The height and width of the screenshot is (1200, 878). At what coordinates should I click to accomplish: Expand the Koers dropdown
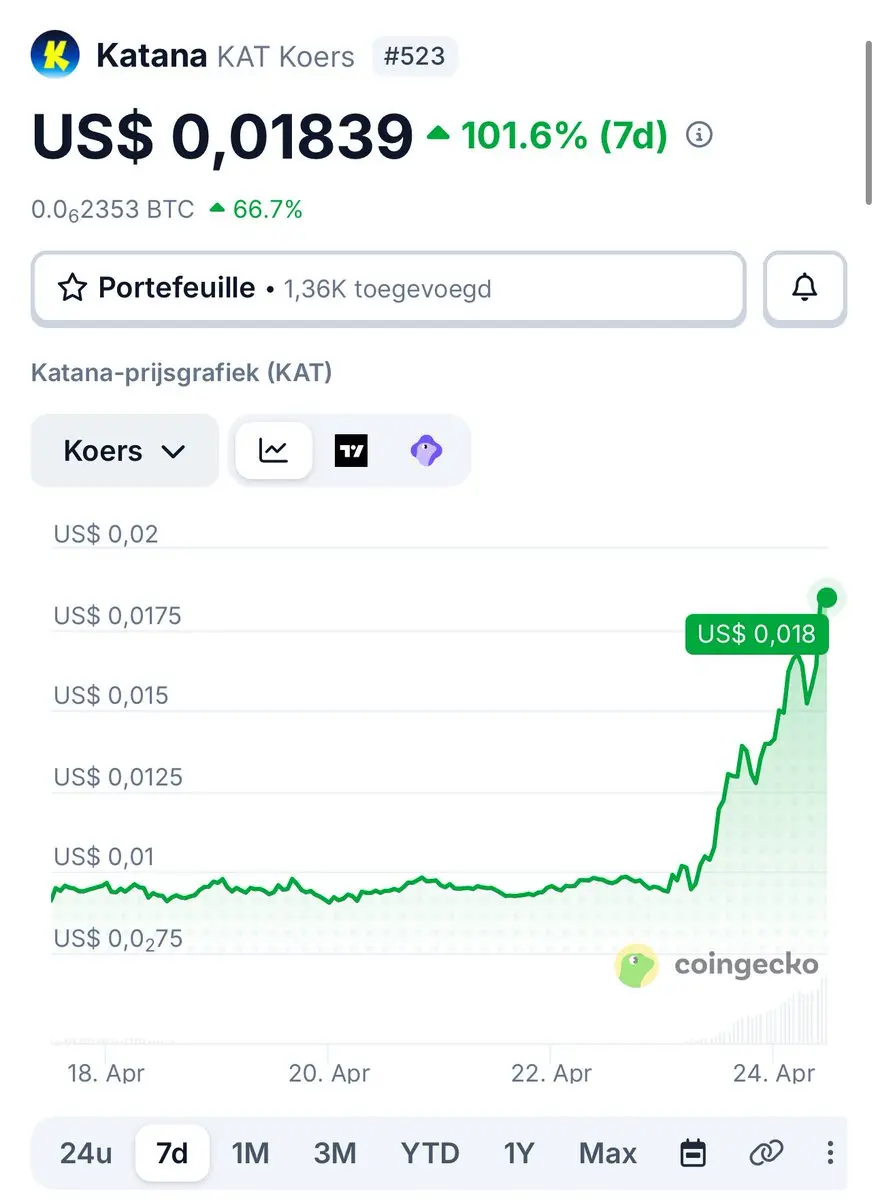click(125, 451)
